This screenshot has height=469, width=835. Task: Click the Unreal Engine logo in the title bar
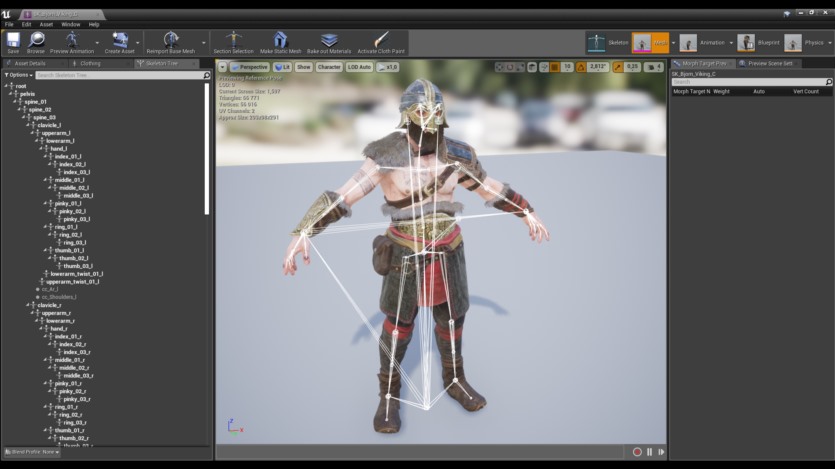[6, 14]
